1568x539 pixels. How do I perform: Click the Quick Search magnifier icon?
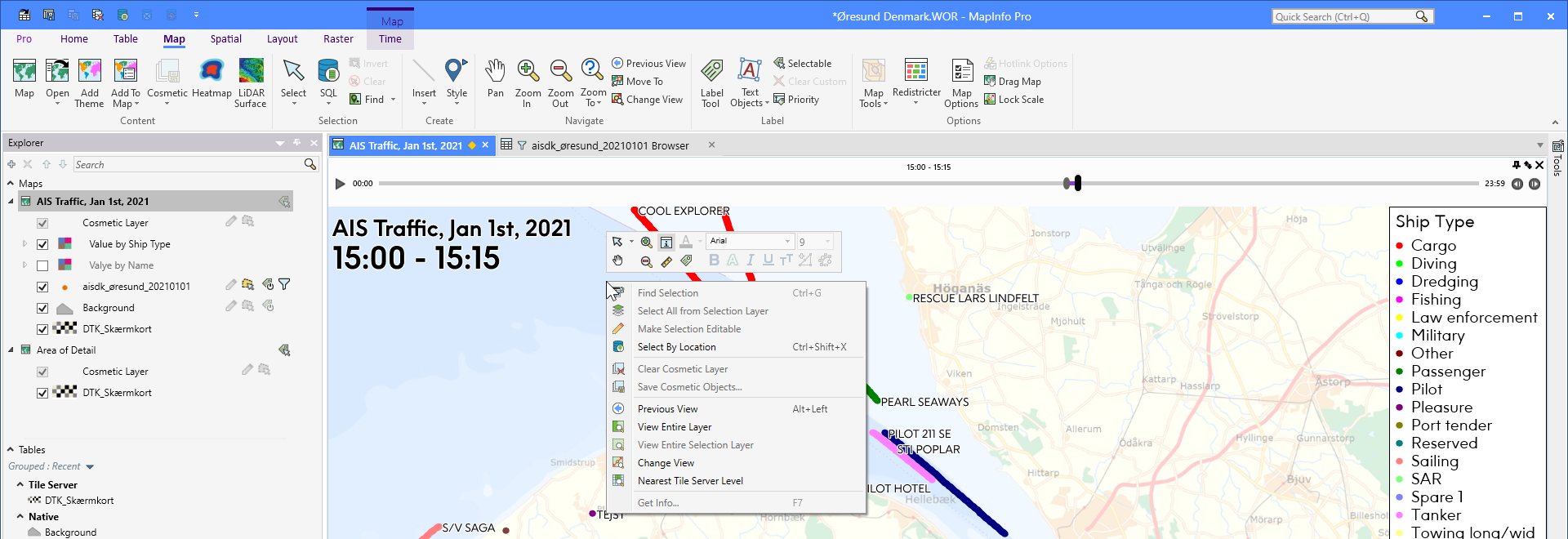pyautogui.click(x=1422, y=16)
